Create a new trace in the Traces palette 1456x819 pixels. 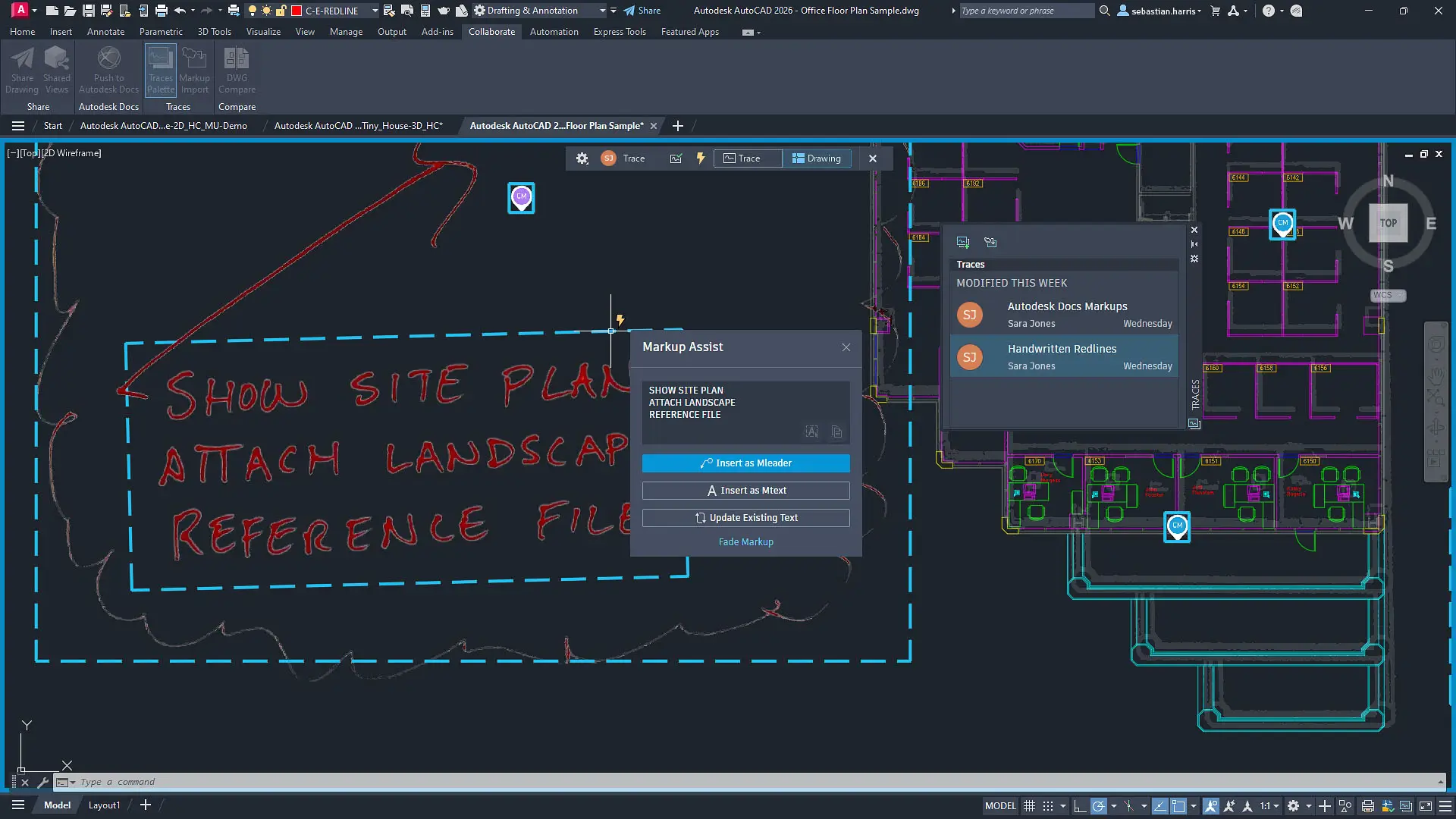pyautogui.click(x=963, y=241)
